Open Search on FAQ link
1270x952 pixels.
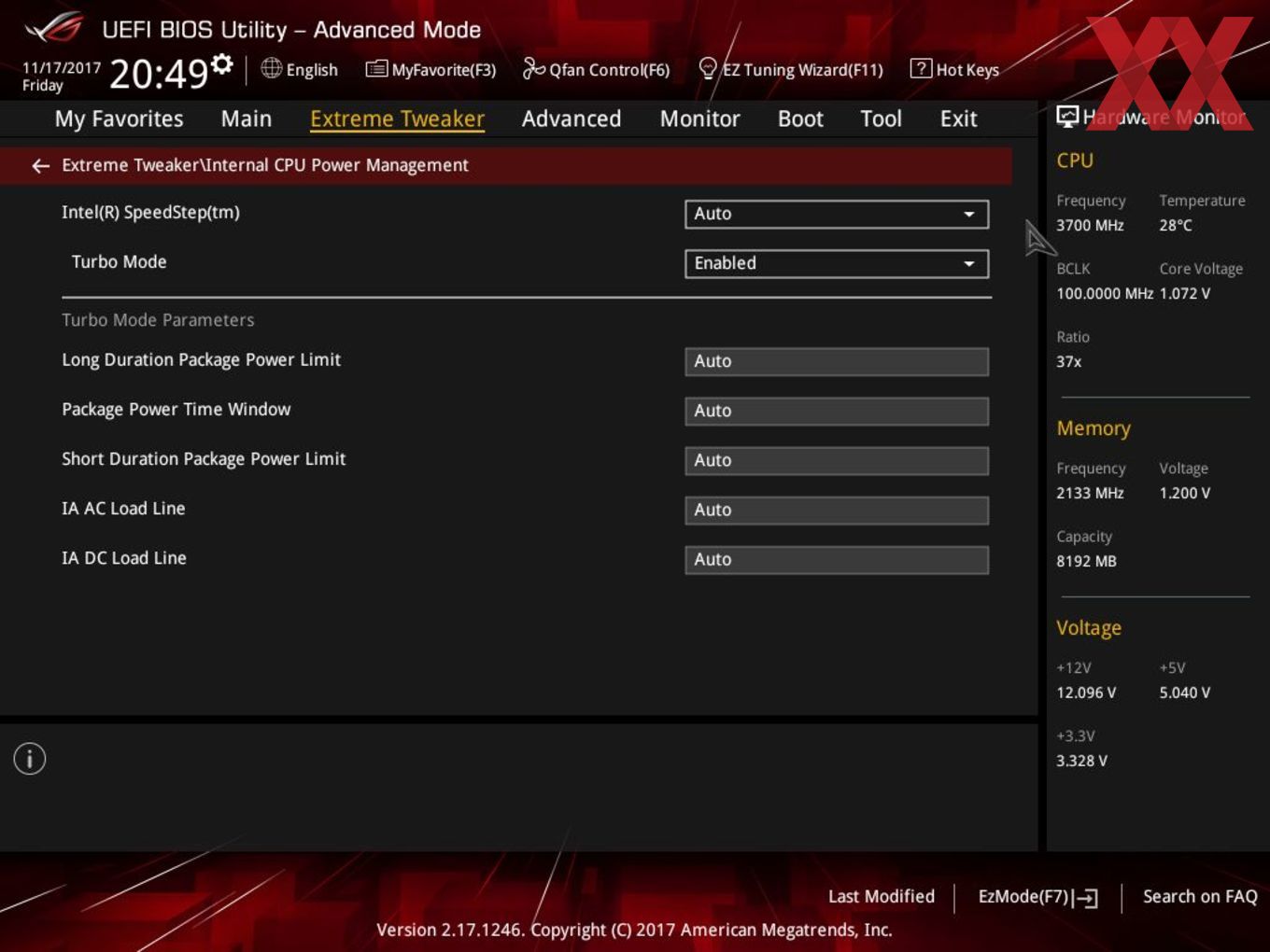(x=1200, y=896)
